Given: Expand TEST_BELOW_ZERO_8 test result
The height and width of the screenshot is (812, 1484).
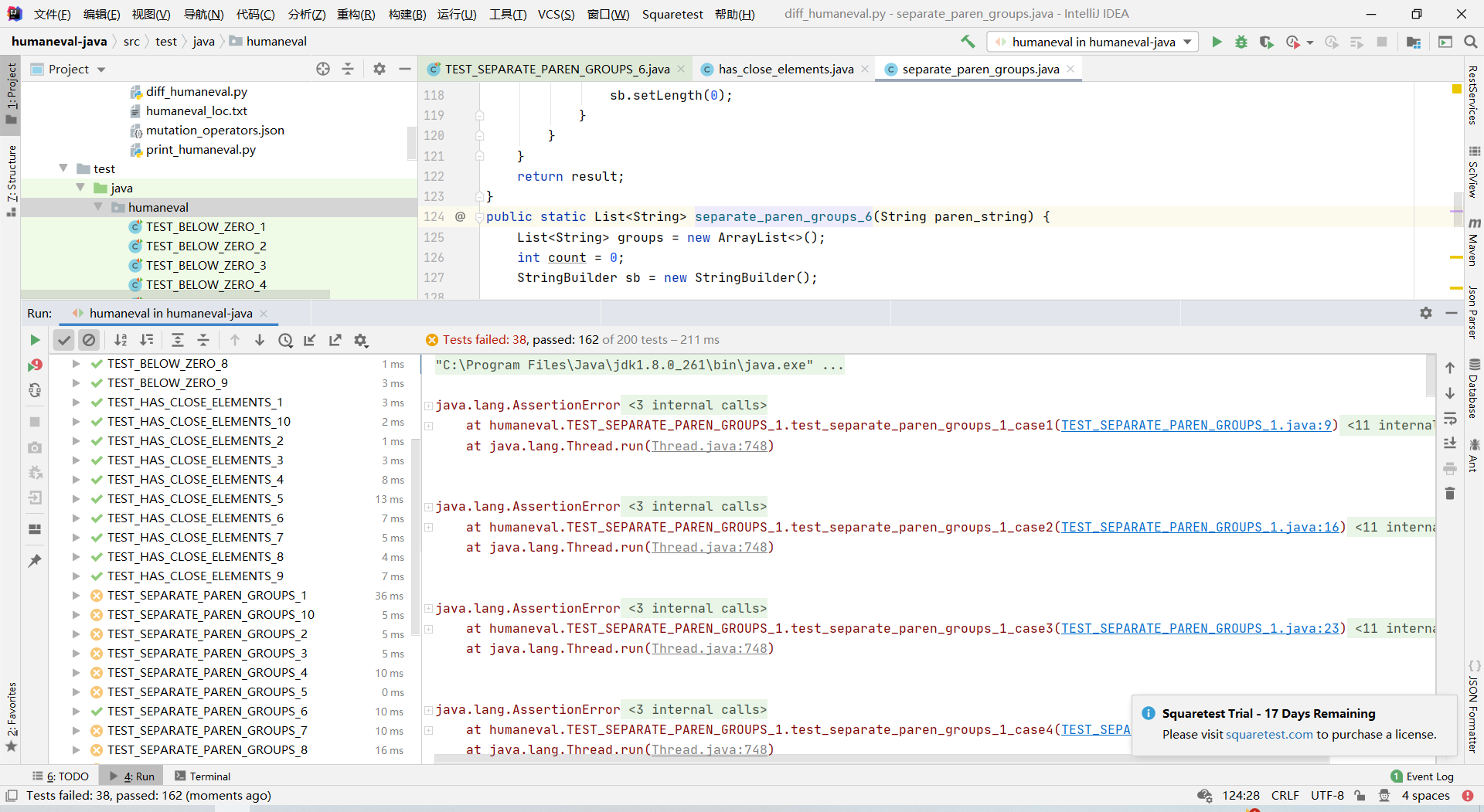Looking at the screenshot, I should click(76, 364).
